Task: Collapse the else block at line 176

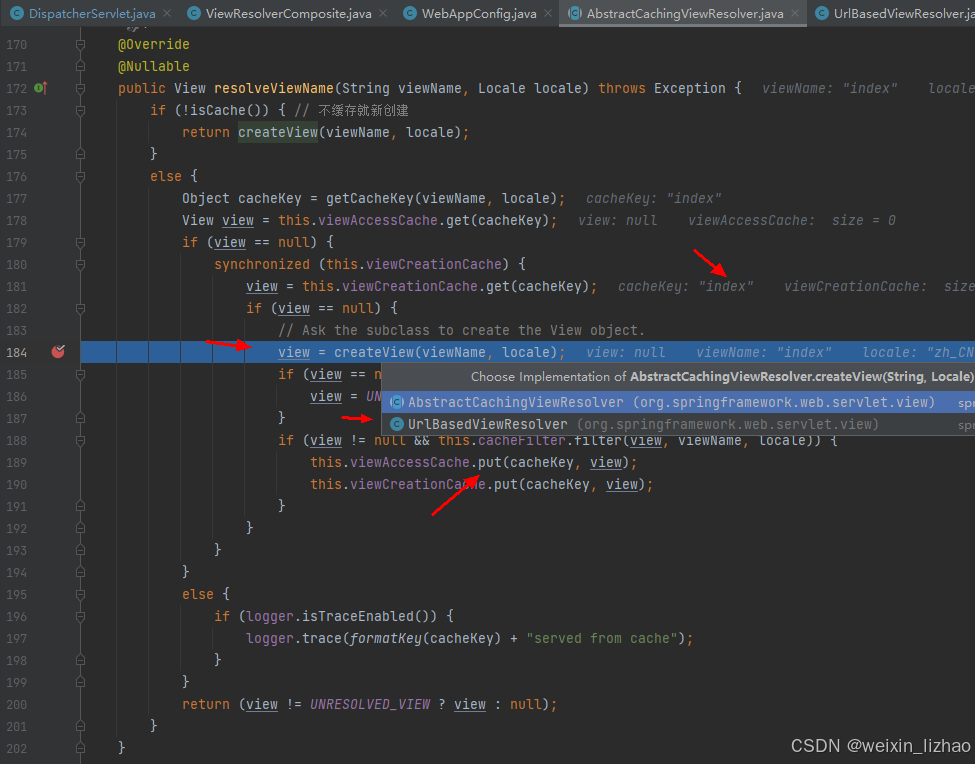Action: (x=80, y=177)
